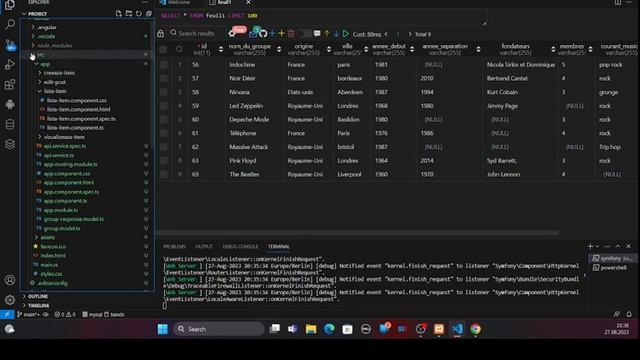Sort by the nom_du_groupe column

pyautogui.click(x=279, y=49)
